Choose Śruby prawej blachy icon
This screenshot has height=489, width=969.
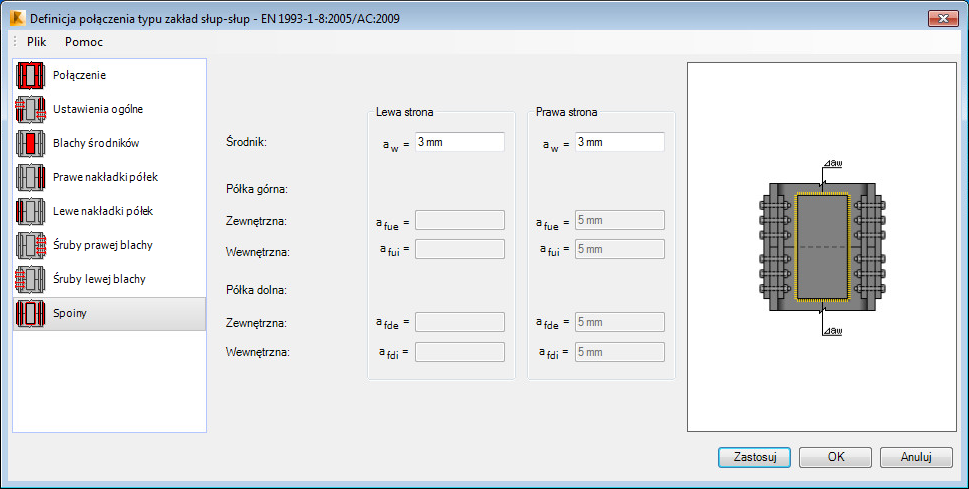coord(30,245)
